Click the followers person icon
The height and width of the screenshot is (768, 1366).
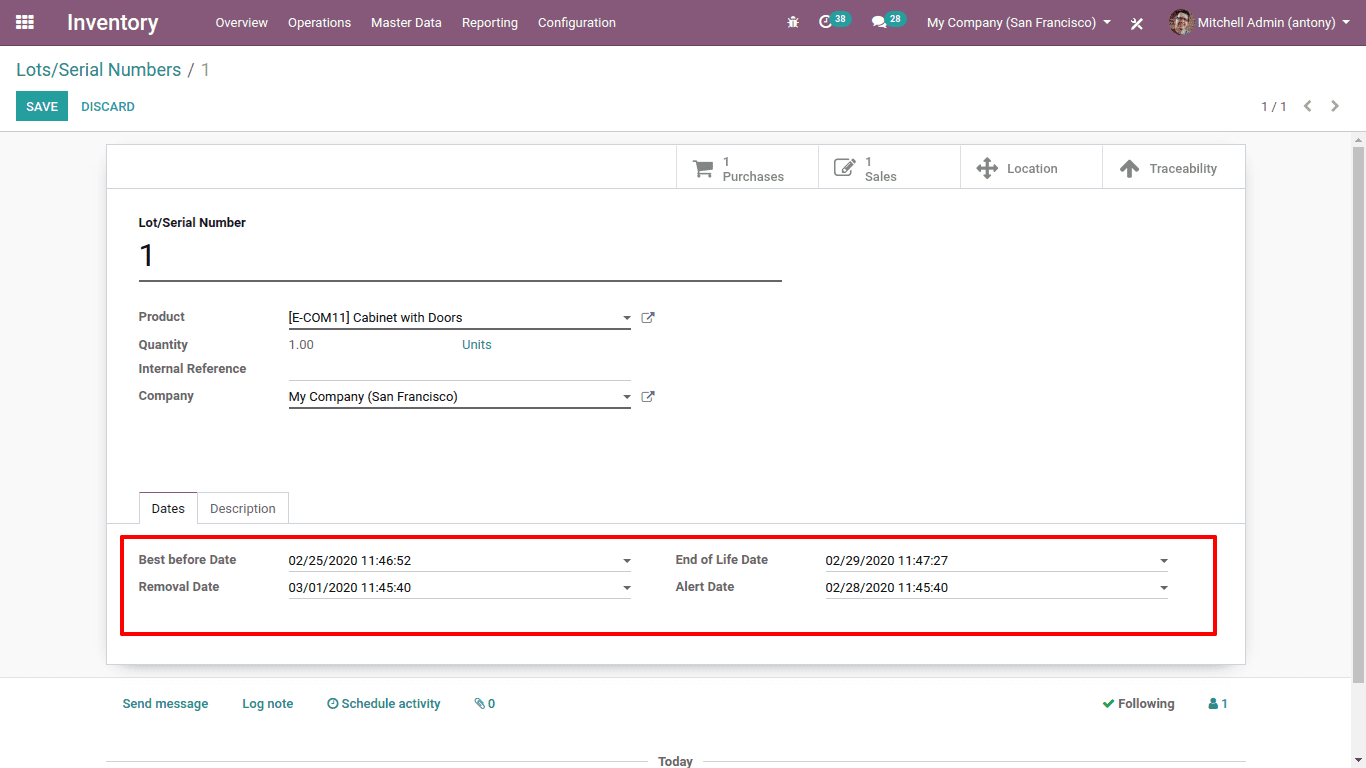[1213, 704]
